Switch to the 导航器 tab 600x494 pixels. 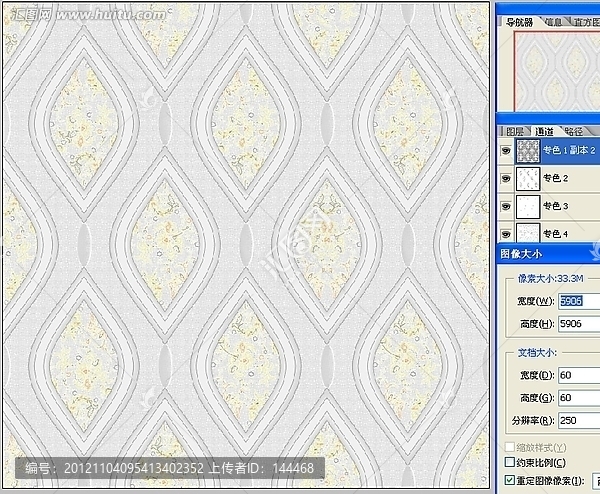pyautogui.click(x=519, y=22)
